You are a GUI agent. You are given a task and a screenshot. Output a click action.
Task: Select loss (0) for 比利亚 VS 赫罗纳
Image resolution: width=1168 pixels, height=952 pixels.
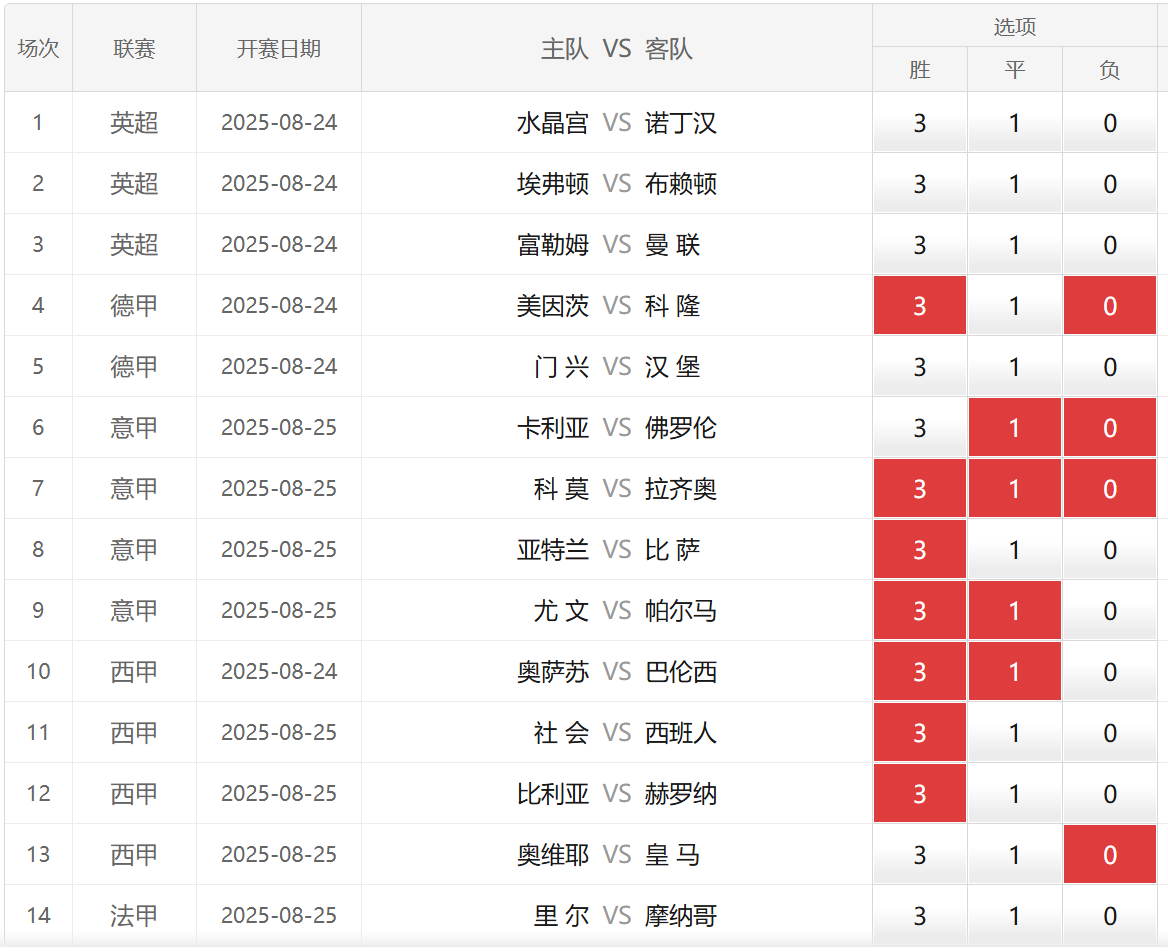click(x=1110, y=794)
